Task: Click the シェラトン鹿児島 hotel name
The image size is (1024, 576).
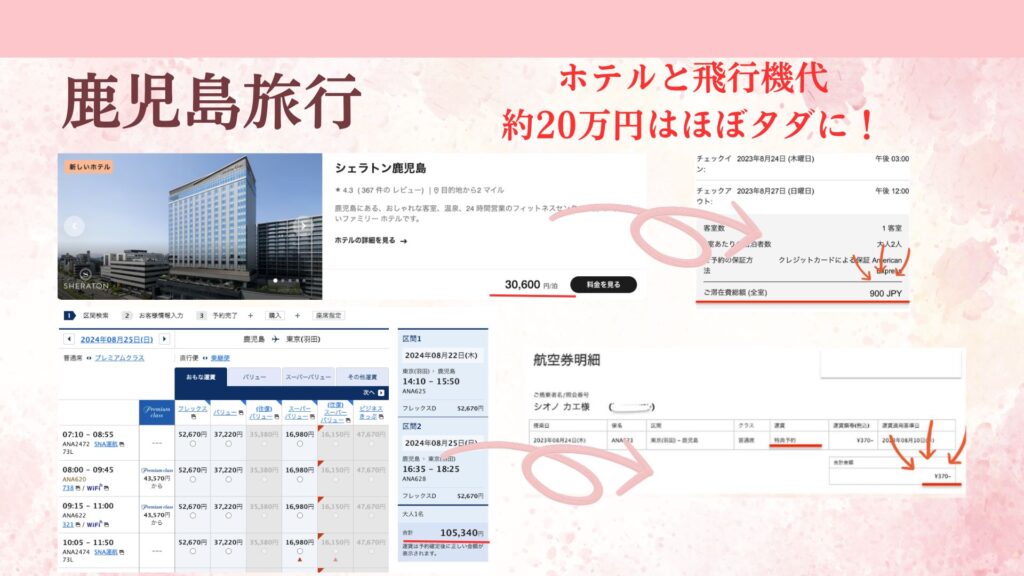Action: point(381,168)
